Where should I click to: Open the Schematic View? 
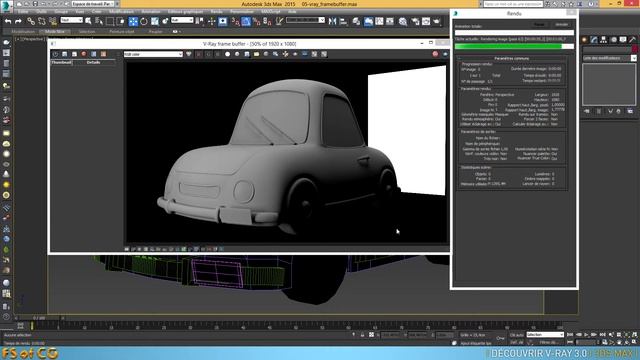pyautogui.click(x=390, y=21)
